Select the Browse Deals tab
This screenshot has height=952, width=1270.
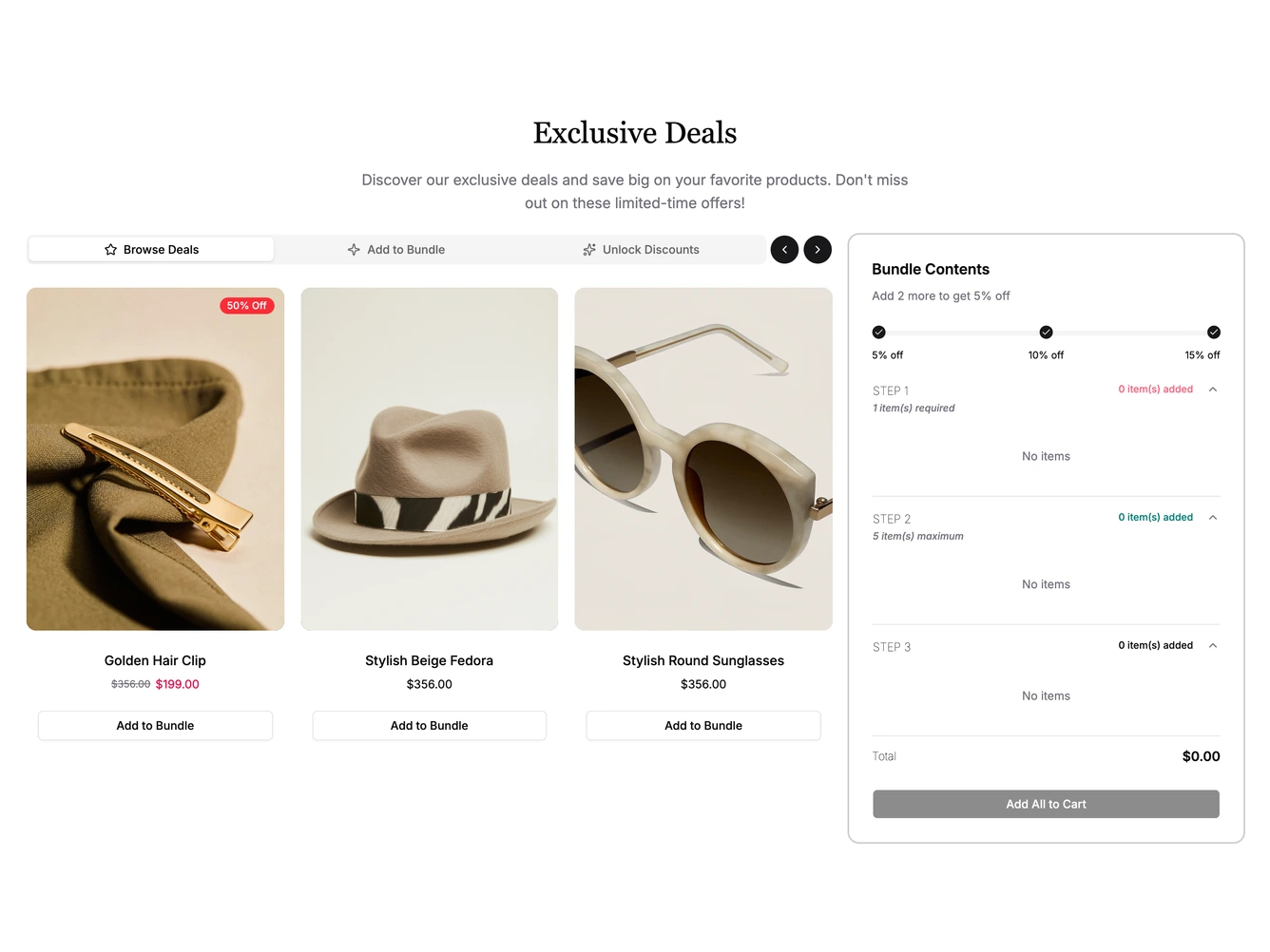tap(151, 250)
